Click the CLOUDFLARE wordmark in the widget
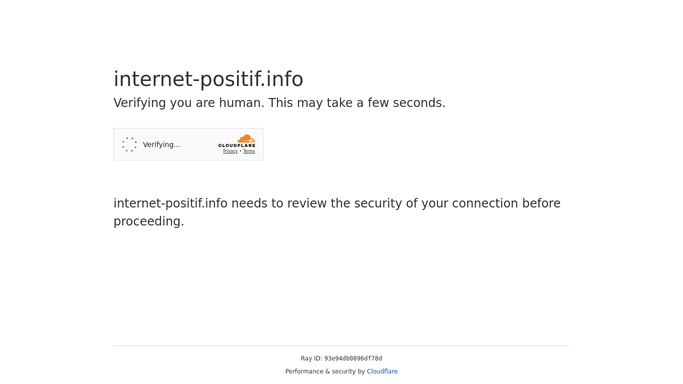 click(x=237, y=145)
